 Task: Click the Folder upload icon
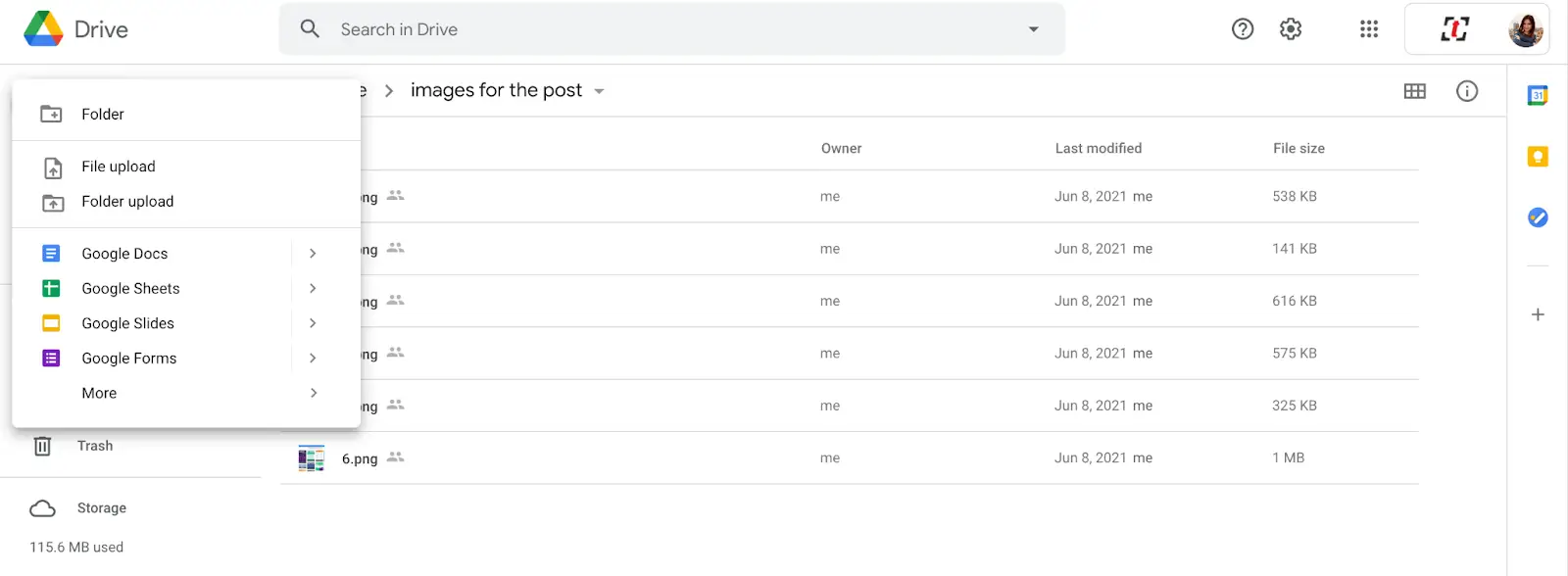(x=53, y=203)
